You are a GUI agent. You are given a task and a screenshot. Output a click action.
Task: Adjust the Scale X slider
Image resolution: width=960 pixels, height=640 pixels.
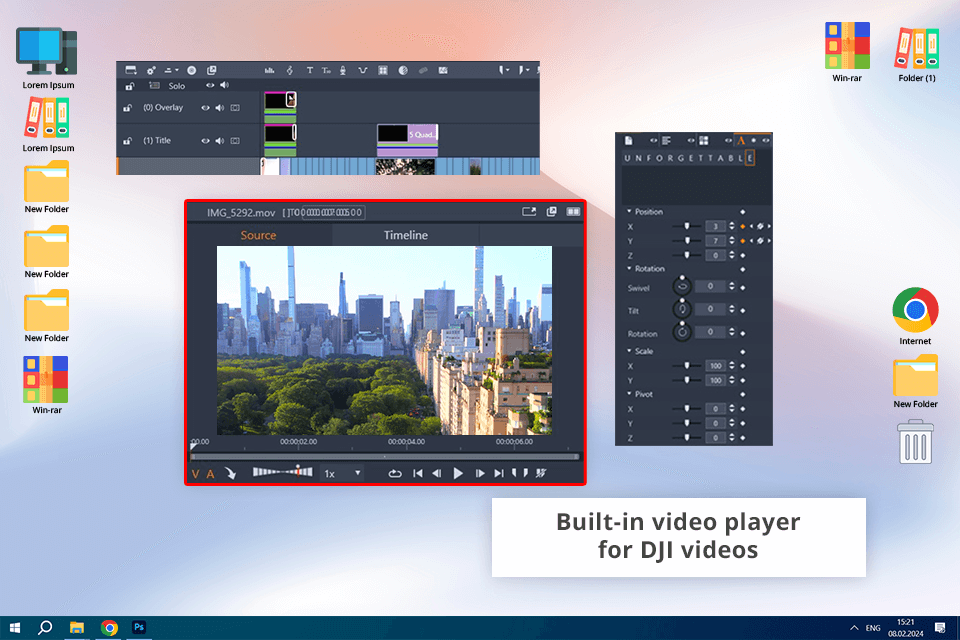pos(686,366)
